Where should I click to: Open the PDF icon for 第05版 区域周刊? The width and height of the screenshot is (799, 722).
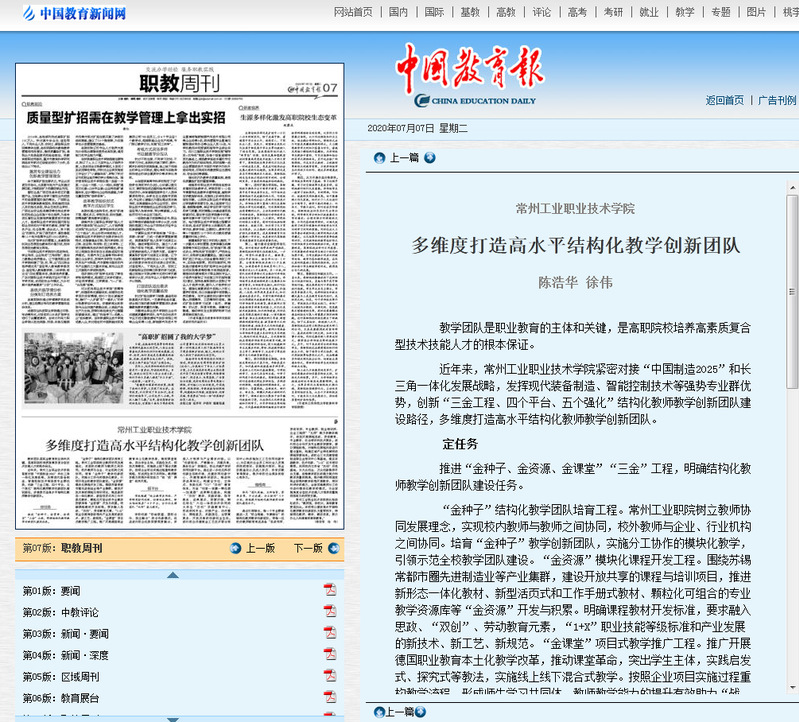(329, 676)
